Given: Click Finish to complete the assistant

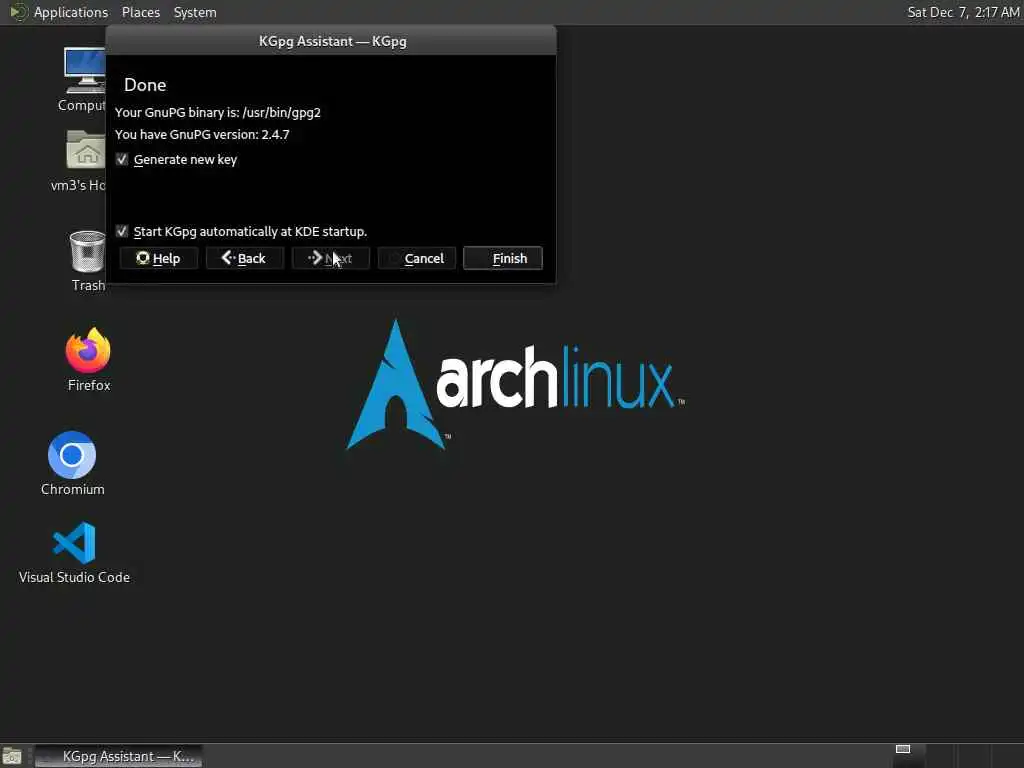Looking at the screenshot, I should [503, 258].
